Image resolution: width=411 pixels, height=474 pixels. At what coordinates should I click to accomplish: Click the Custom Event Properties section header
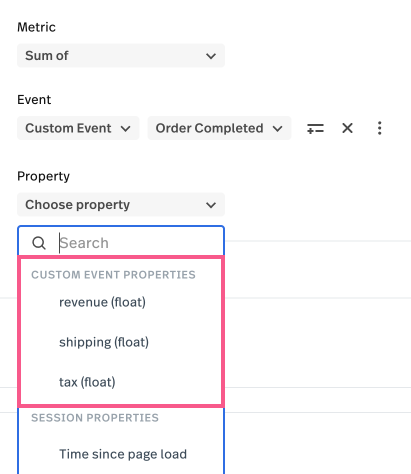(113, 275)
